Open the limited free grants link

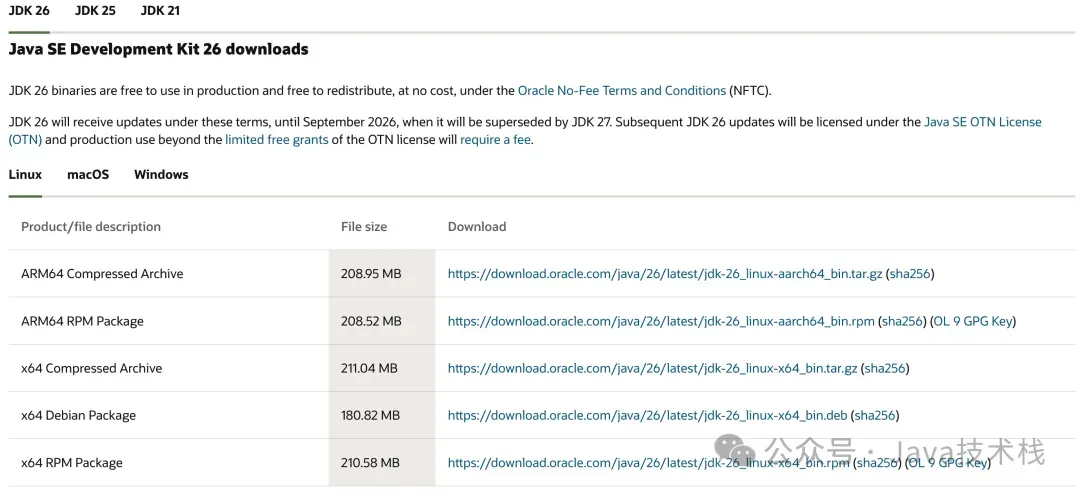pyautogui.click(x=276, y=140)
